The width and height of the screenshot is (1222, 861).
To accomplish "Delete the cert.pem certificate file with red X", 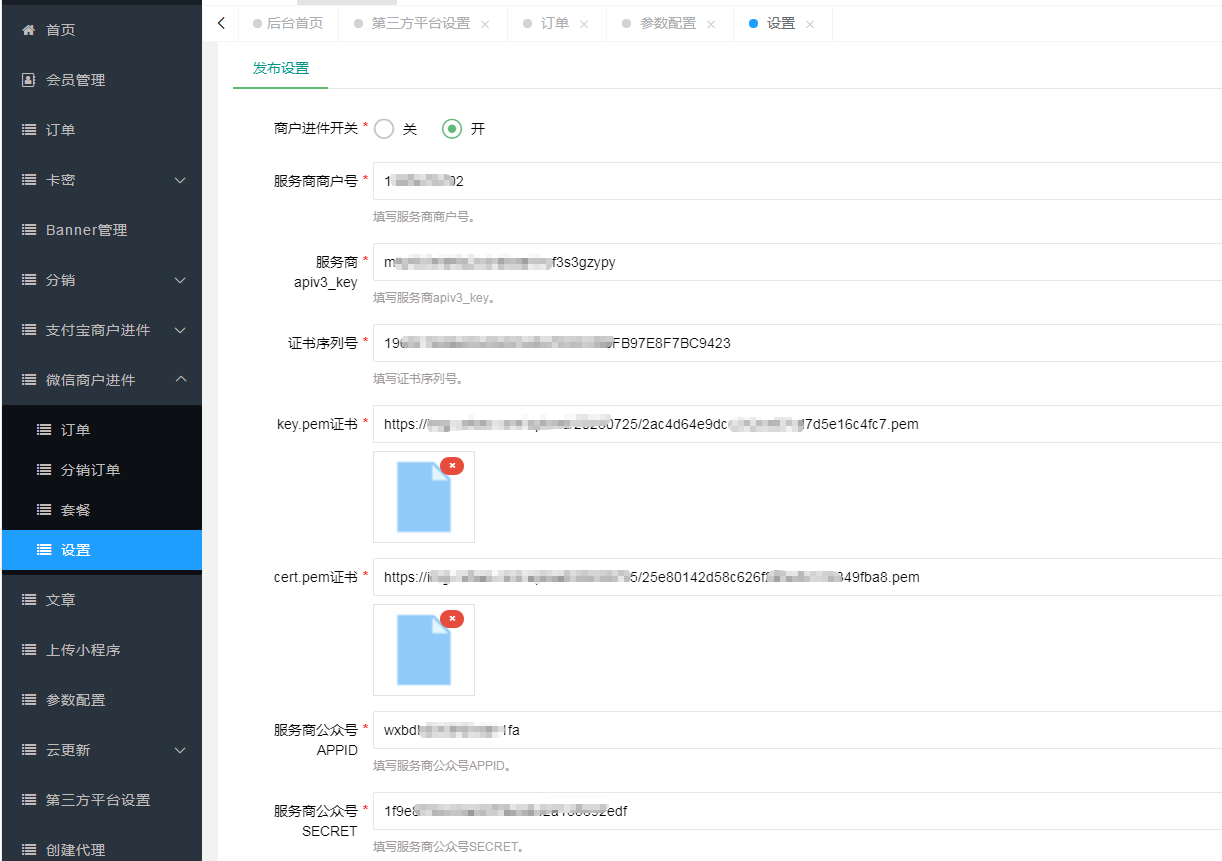I will coord(452,619).
